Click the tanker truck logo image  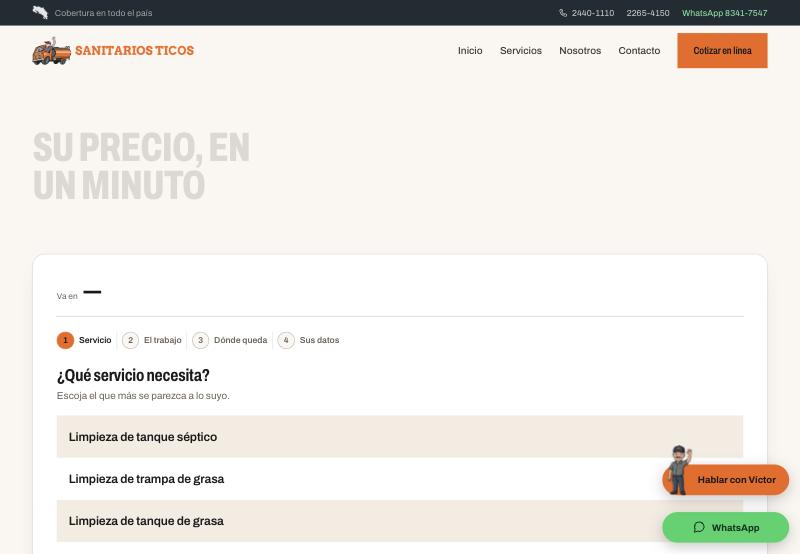tap(52, 51)
